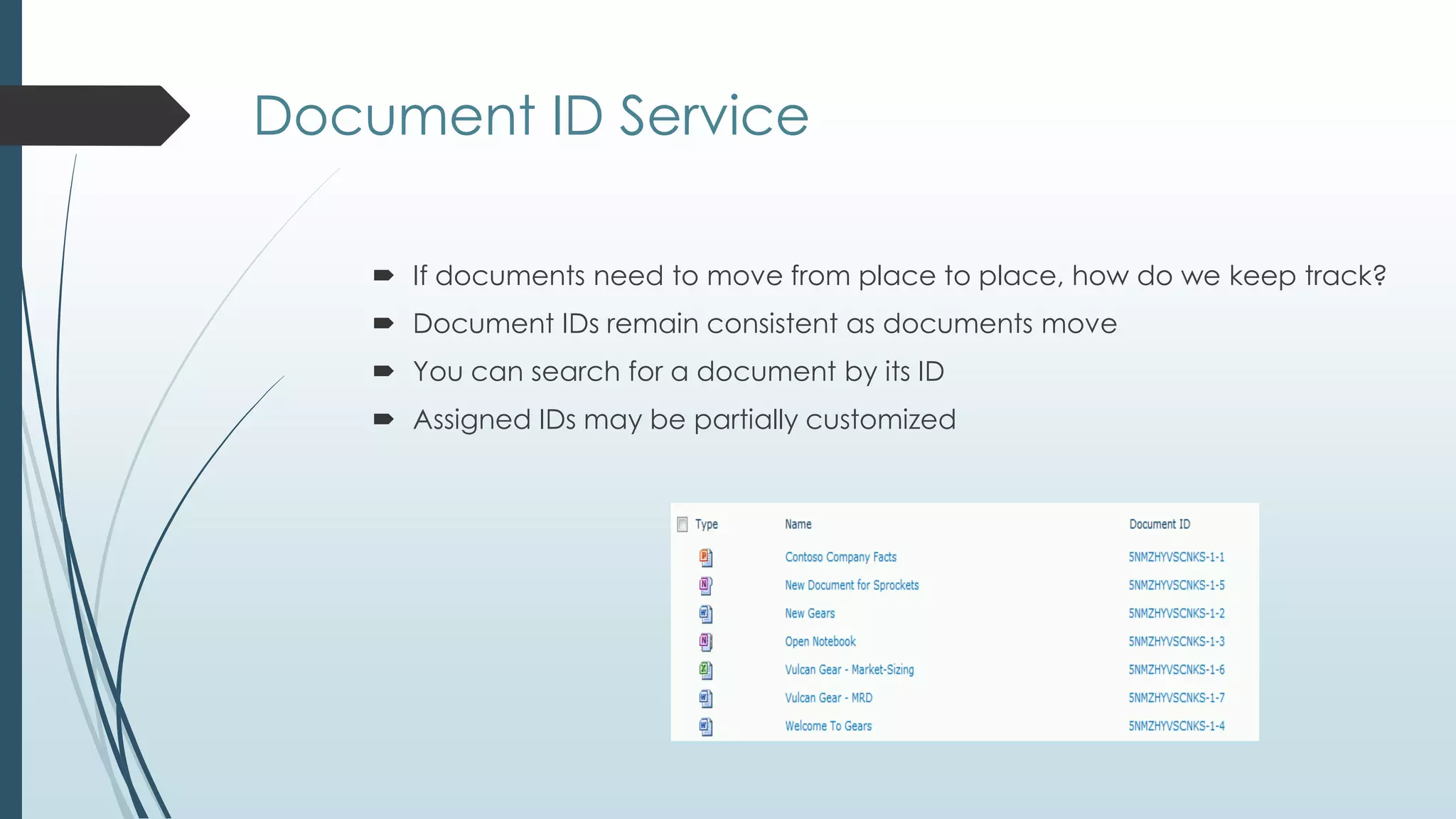Click Document ID 5NMZHYVSCNKS-1-6
The height and width of the screenshot is (819, 1456).
pyautogui.click(x=1177, y=670)
